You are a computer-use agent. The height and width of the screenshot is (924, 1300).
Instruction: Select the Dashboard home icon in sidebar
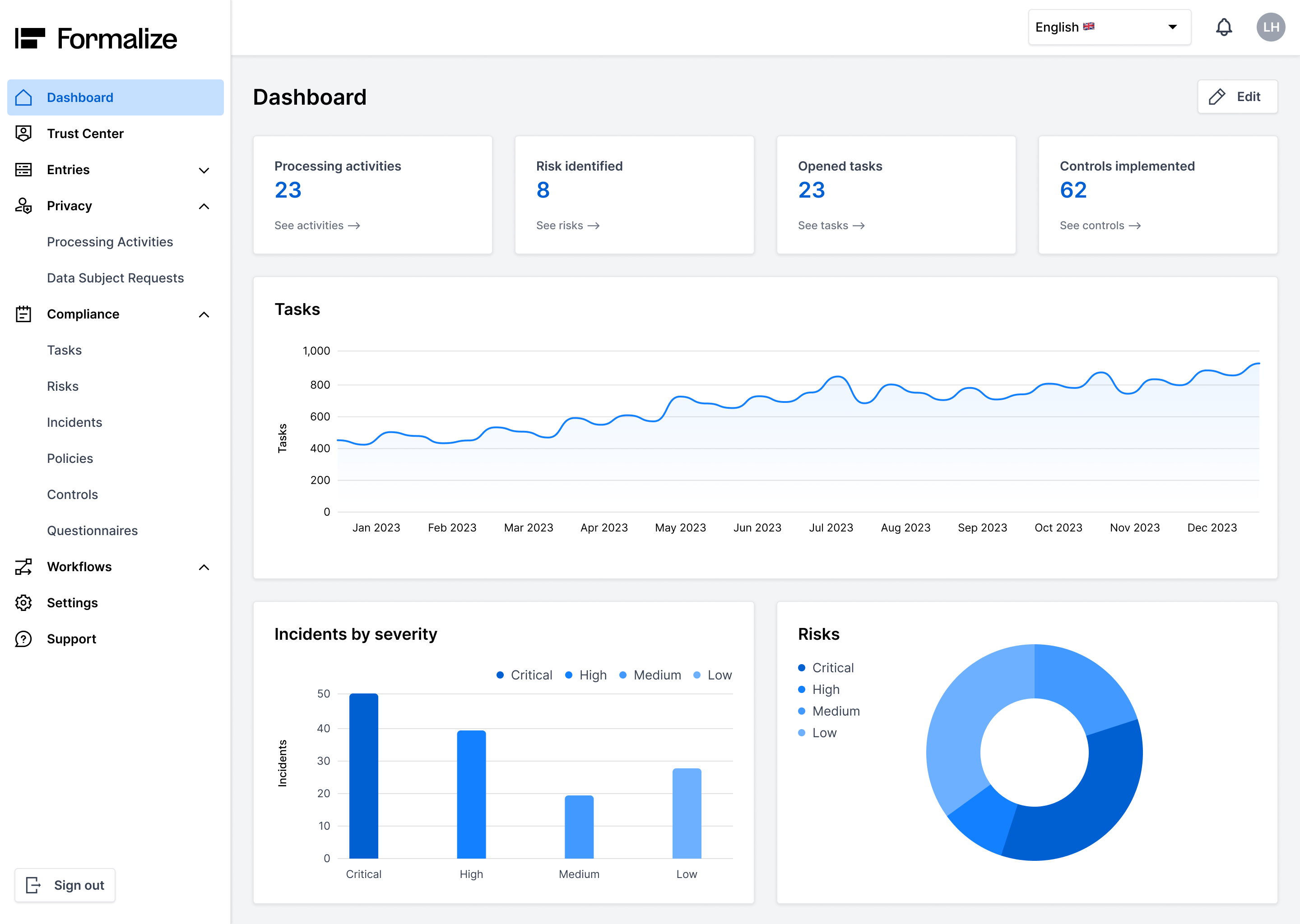point(23,97)
